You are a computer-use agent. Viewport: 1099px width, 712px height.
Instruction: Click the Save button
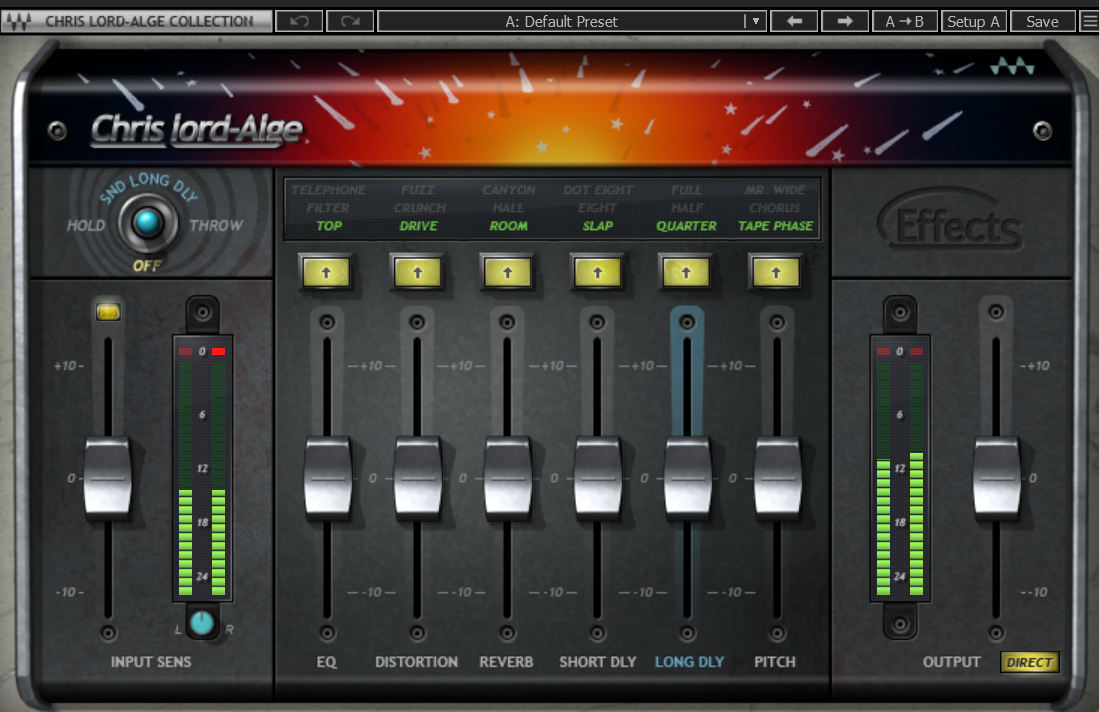1042,21
